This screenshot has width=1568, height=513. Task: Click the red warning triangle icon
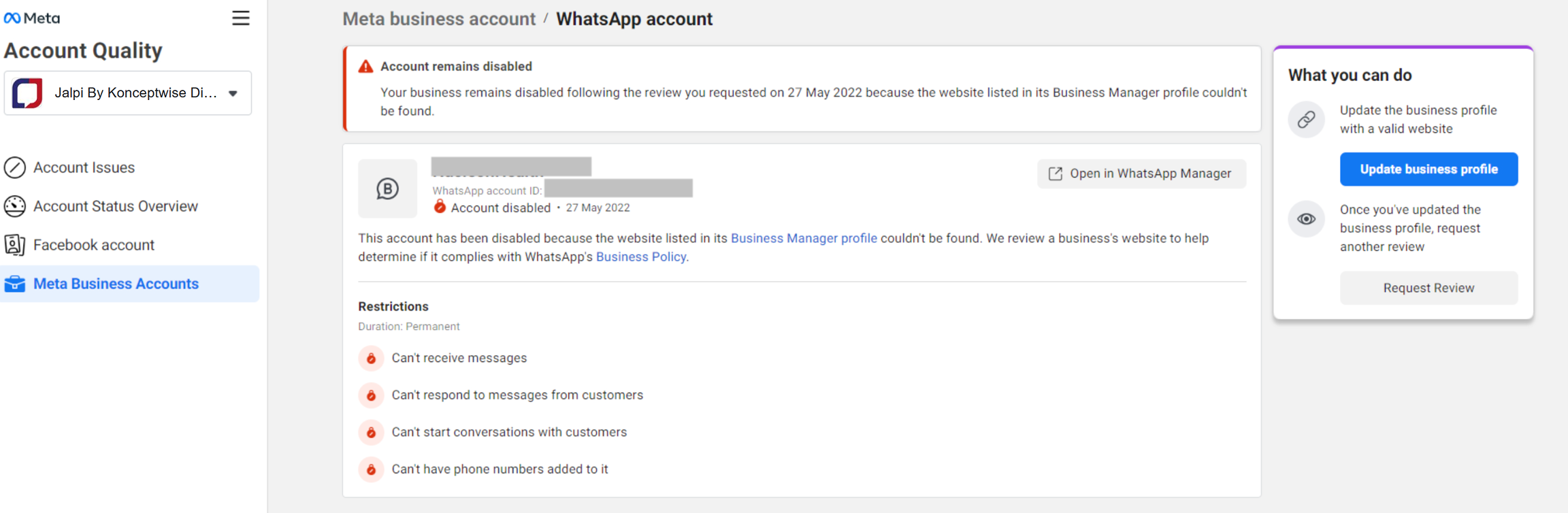(x=365, y=67)
